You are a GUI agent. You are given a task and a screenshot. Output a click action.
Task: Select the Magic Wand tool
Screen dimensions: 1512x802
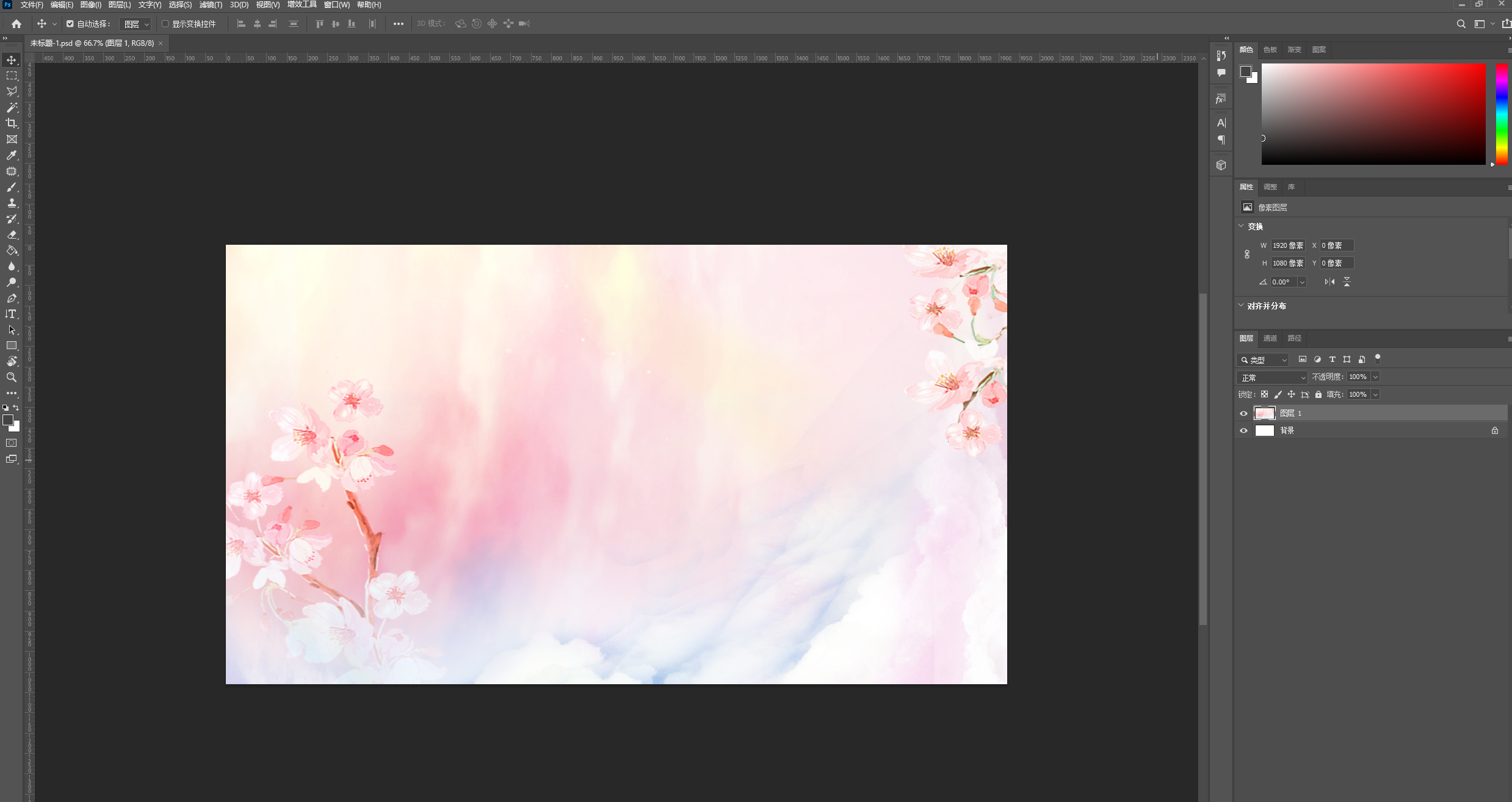point(12,107)
